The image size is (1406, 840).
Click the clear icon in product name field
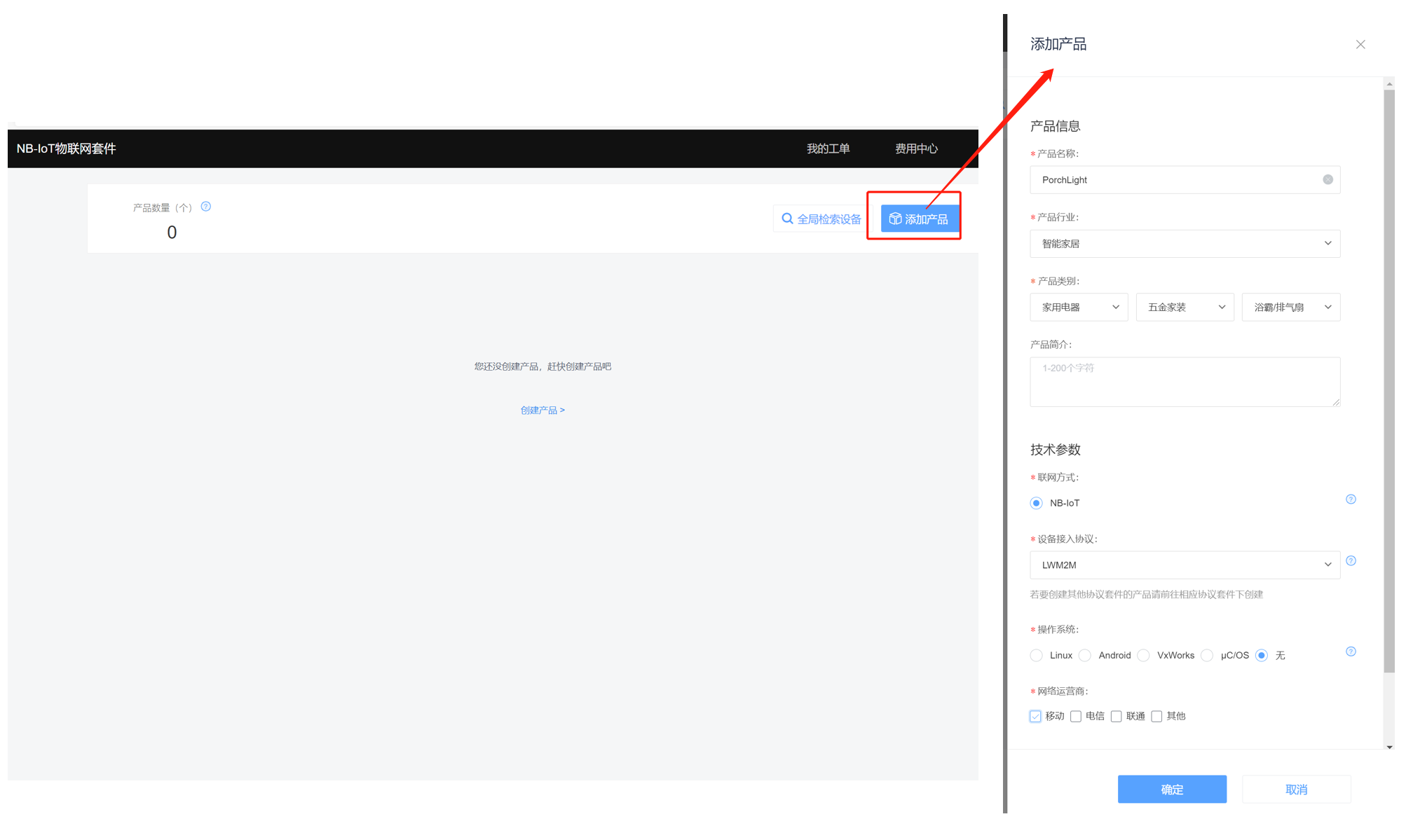1327,180
